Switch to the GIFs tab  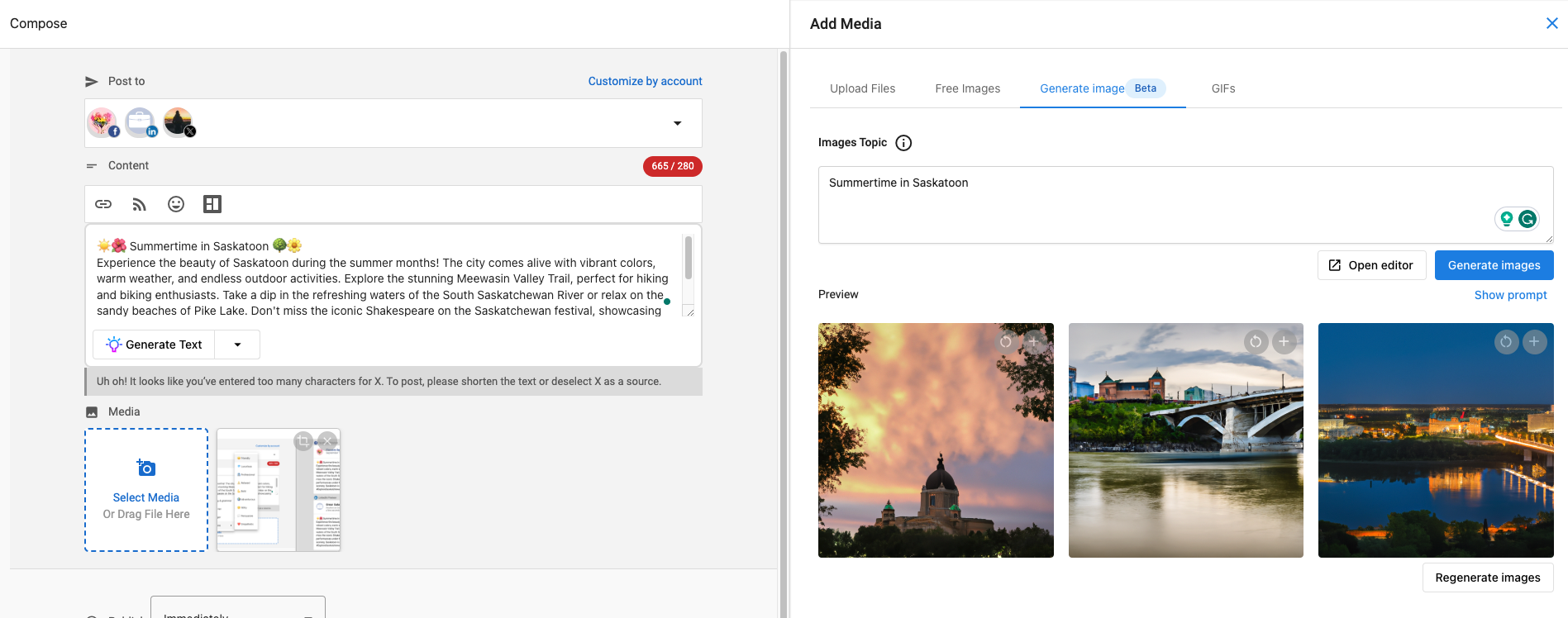[1223, 88]
